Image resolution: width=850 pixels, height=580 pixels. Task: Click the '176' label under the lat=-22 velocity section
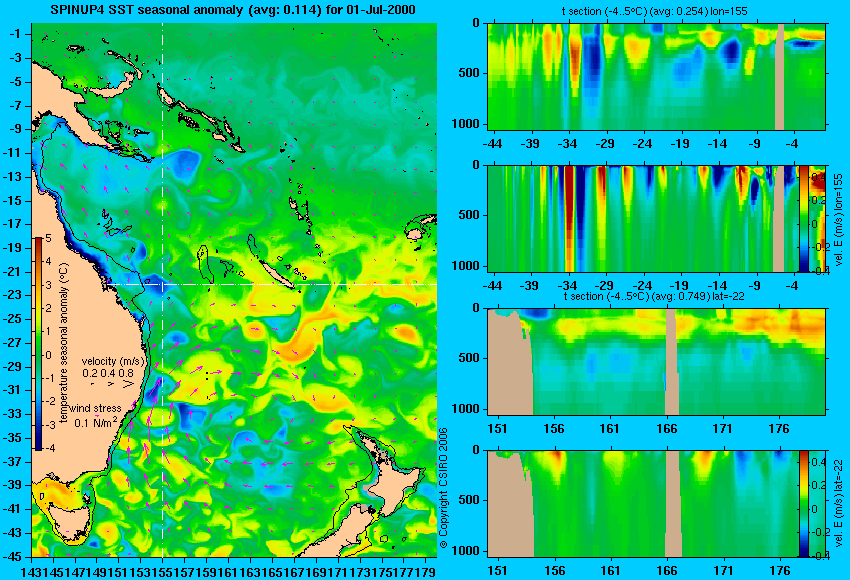point(779,571)
